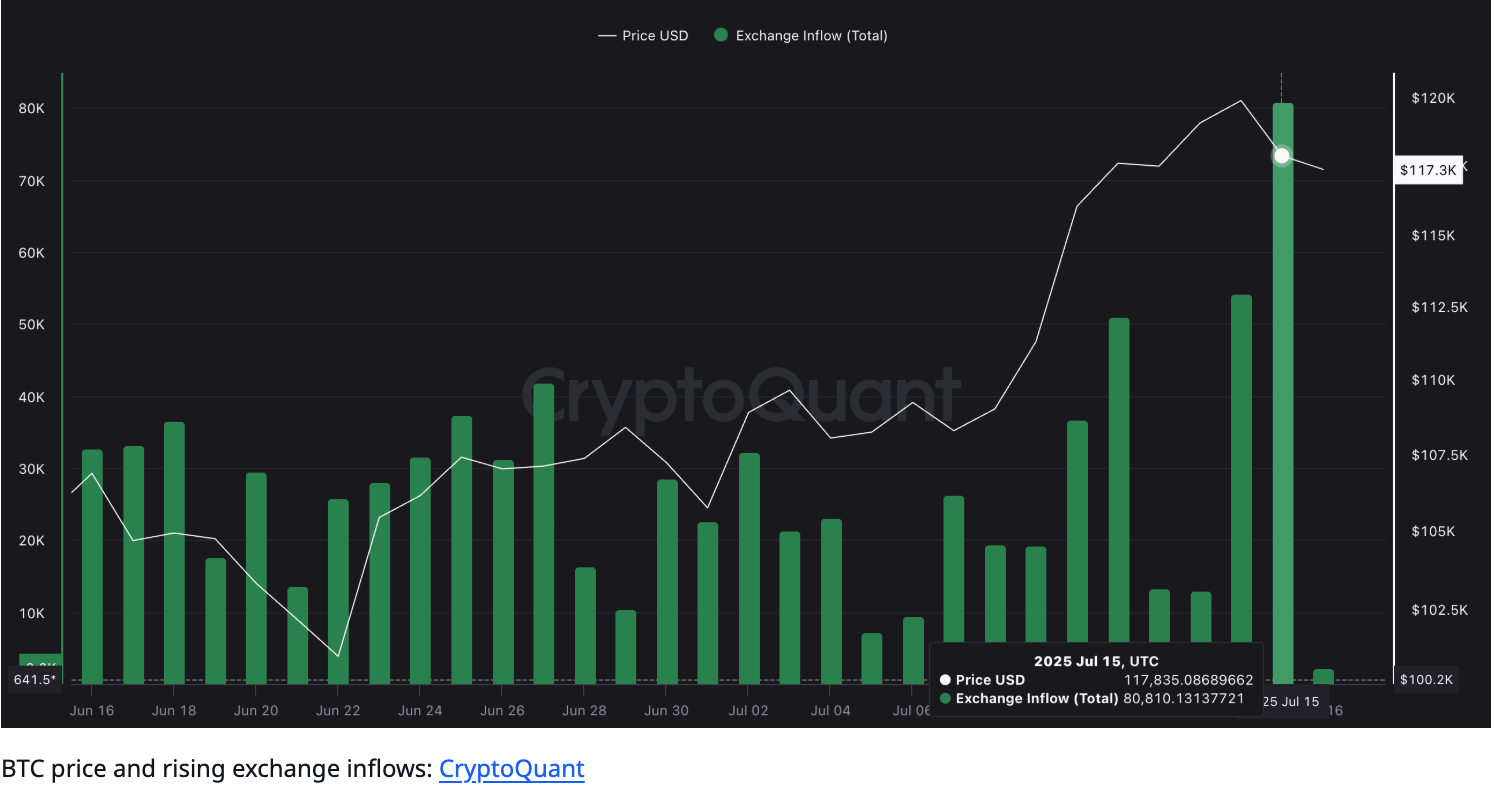Click the green Exchange Inflow legend dot
Screen dimensions: 1494x800
click(720, 36)
